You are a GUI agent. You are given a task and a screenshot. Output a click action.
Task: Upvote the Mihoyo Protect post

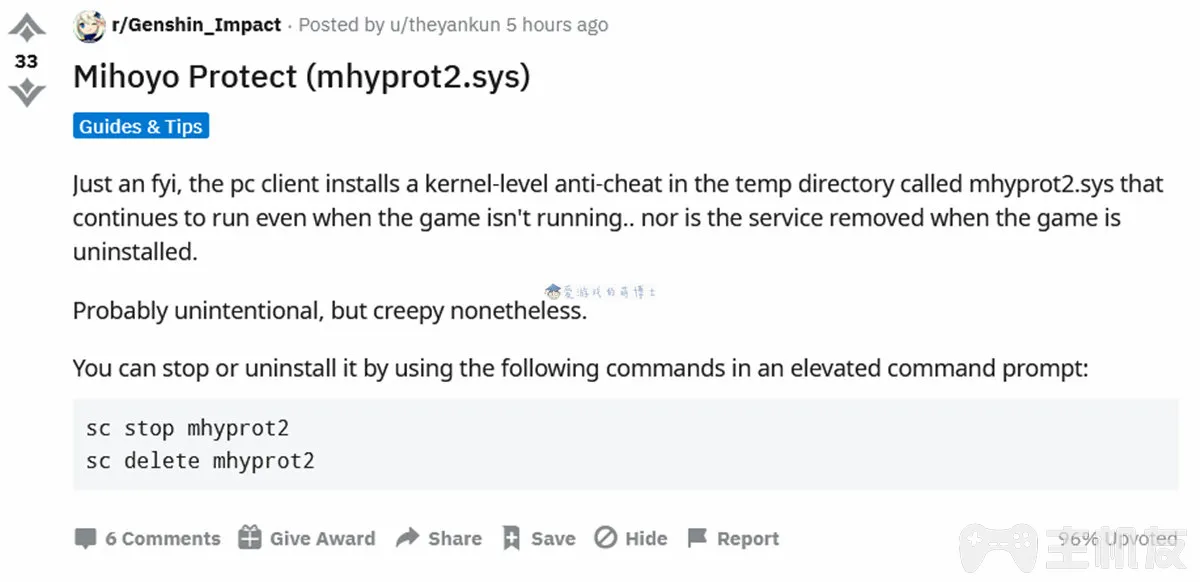[26, 27]
